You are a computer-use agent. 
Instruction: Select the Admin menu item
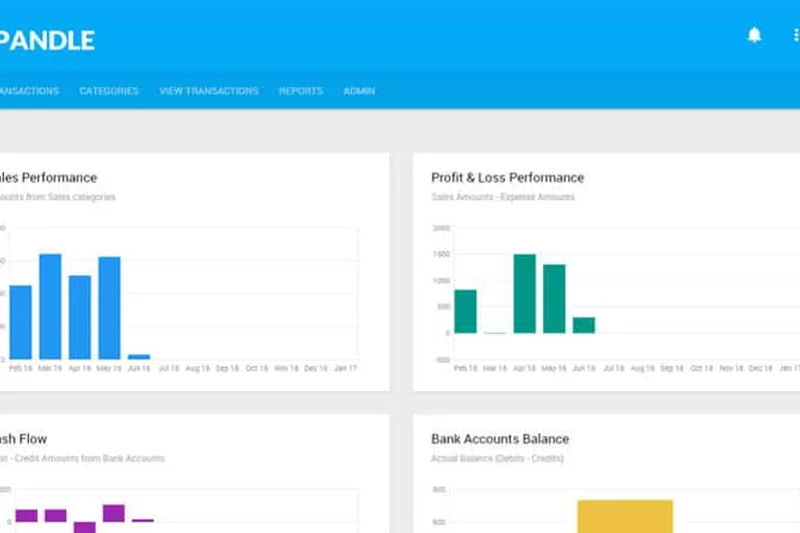[359, 91]
